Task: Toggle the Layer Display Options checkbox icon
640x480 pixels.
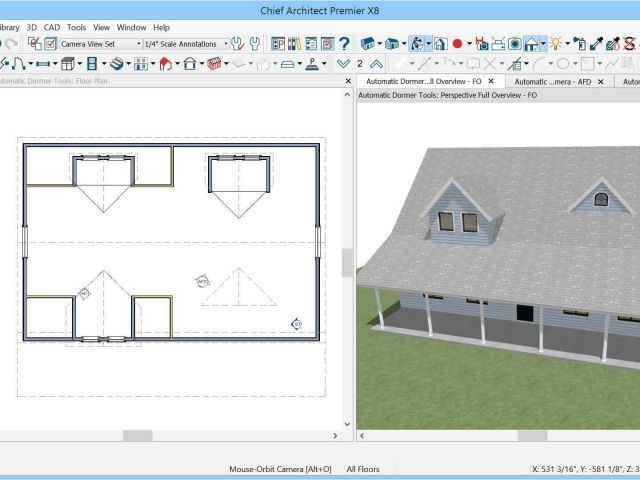Action: tap(35, 44)
